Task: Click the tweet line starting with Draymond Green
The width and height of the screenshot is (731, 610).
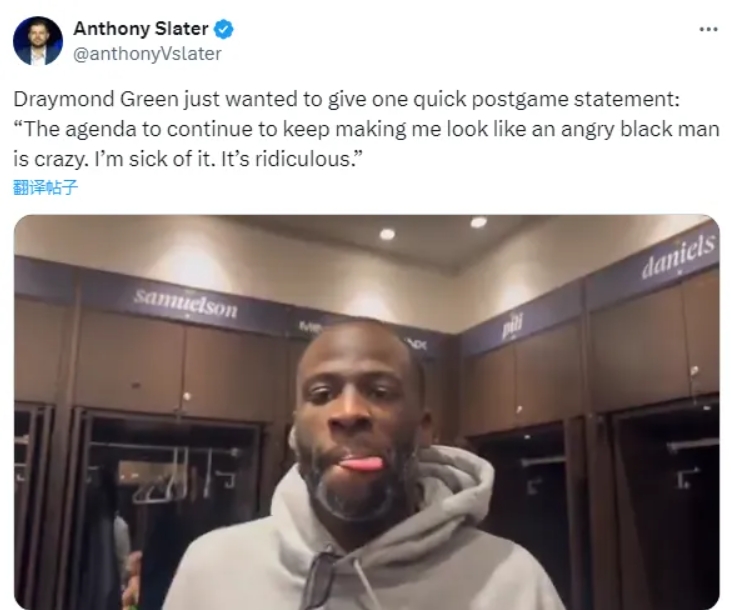Action: pyautogui.click(x=346, y=99)
